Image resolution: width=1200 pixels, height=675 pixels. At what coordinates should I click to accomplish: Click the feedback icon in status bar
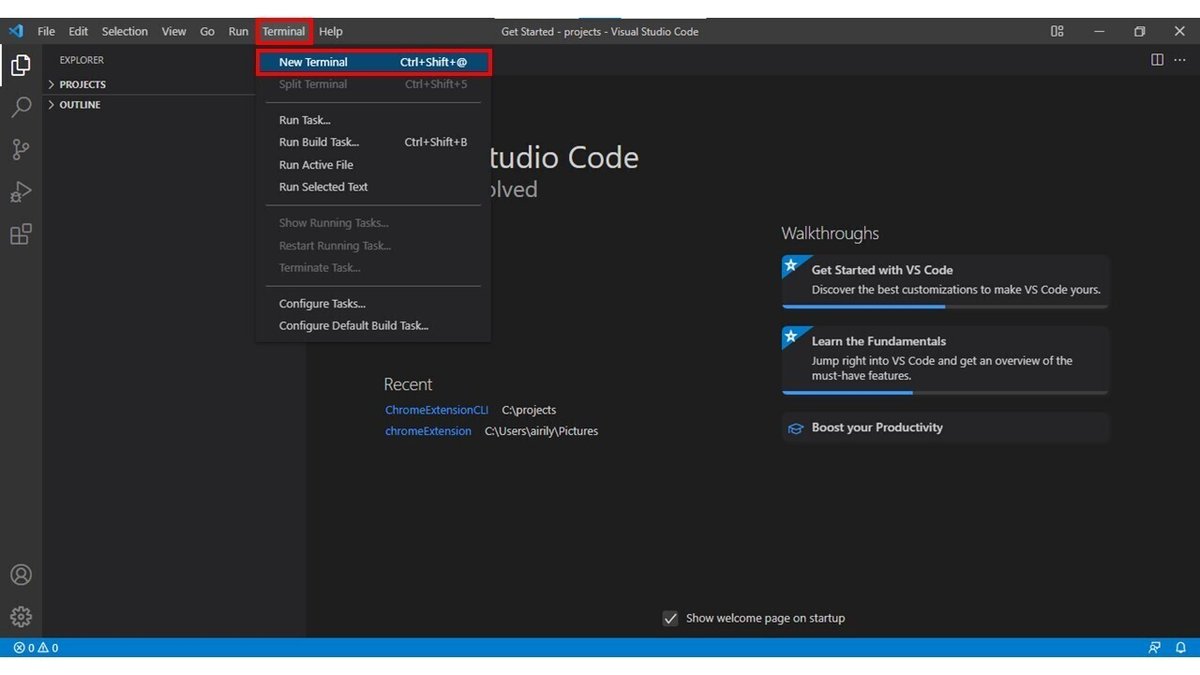(1155, 647)
